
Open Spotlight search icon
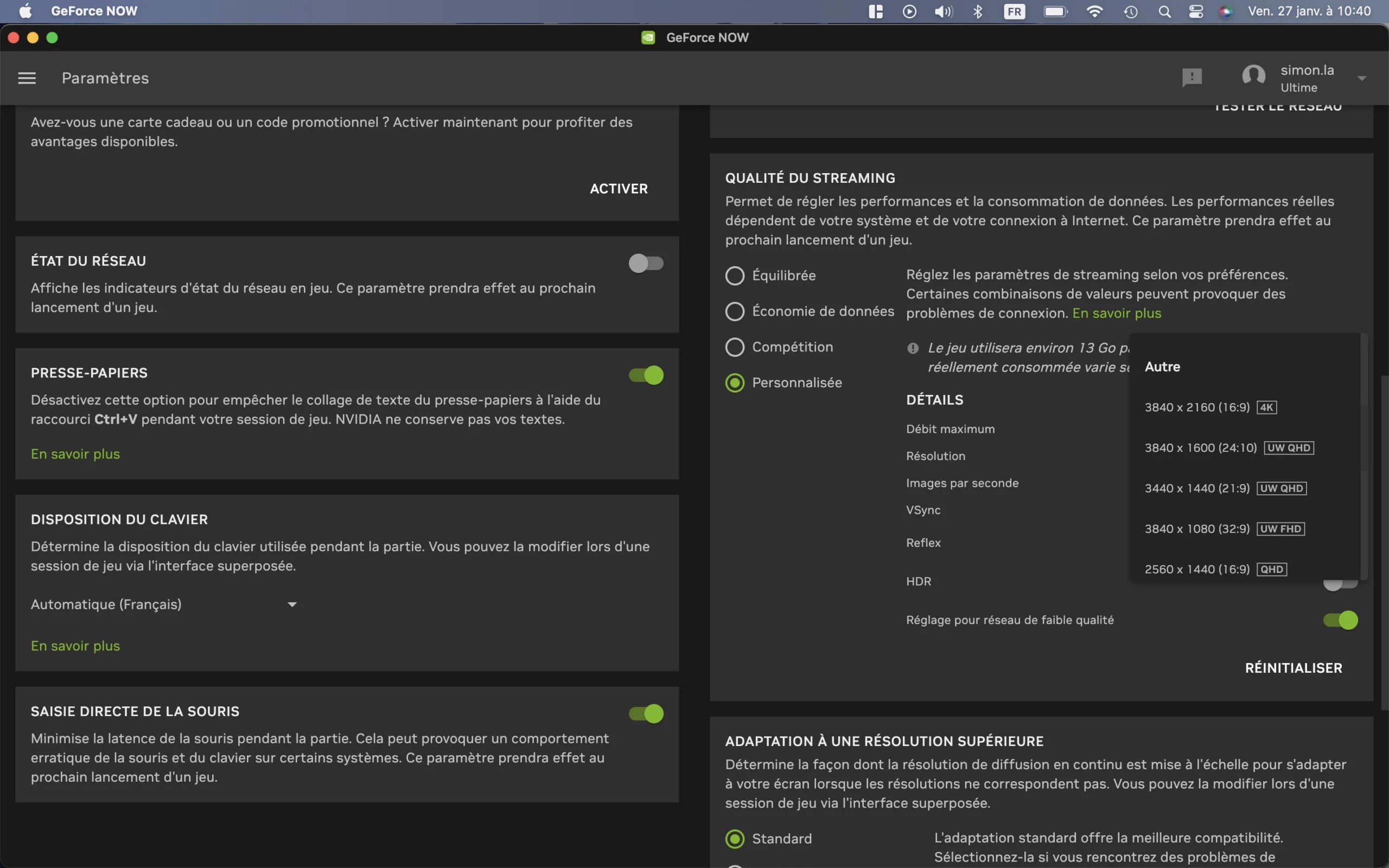click(x=1164, y=11)
